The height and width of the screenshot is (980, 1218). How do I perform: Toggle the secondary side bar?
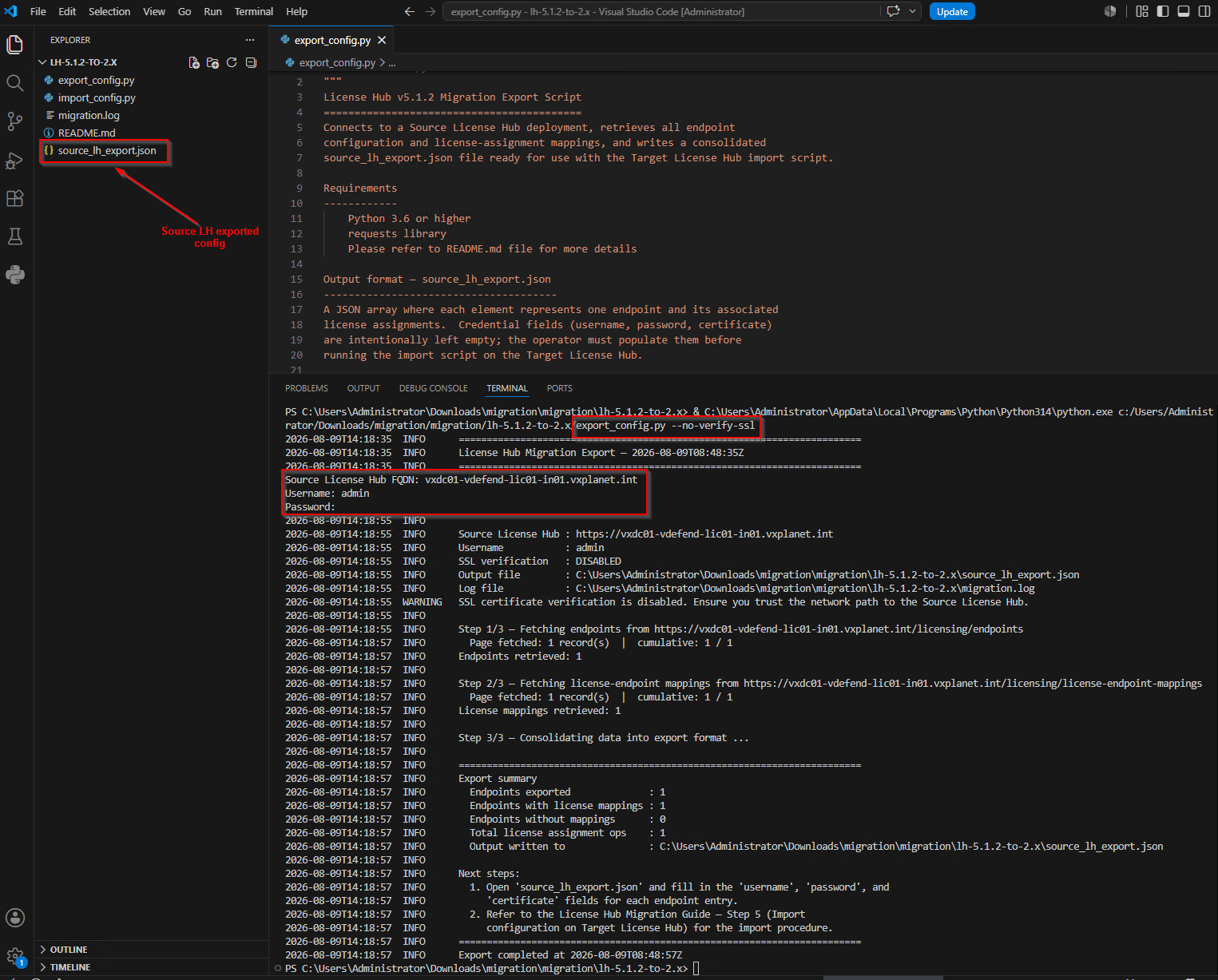pyautogui.click(x=1204, y=11)
